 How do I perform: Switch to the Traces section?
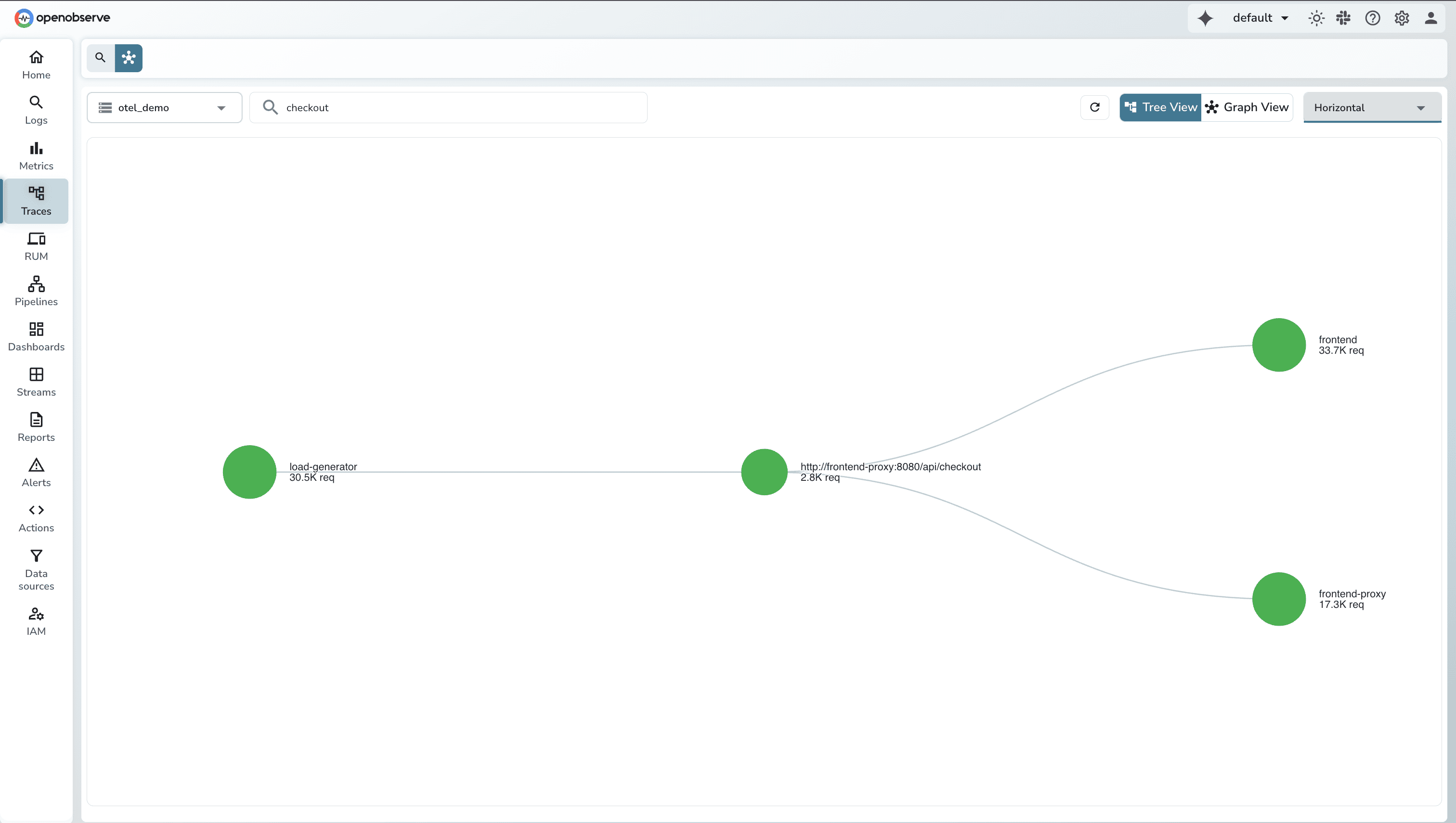click(x=36, y=201)
